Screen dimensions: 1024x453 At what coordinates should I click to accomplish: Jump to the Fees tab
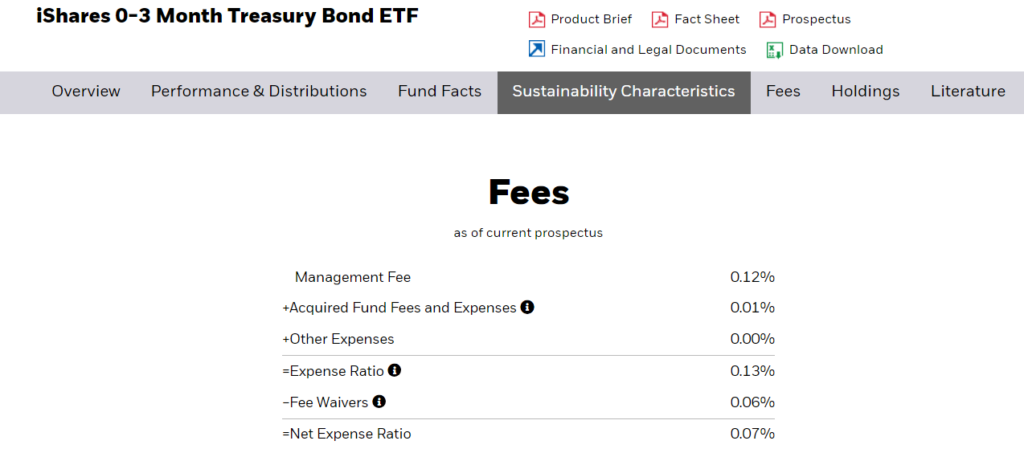[783, 92]
